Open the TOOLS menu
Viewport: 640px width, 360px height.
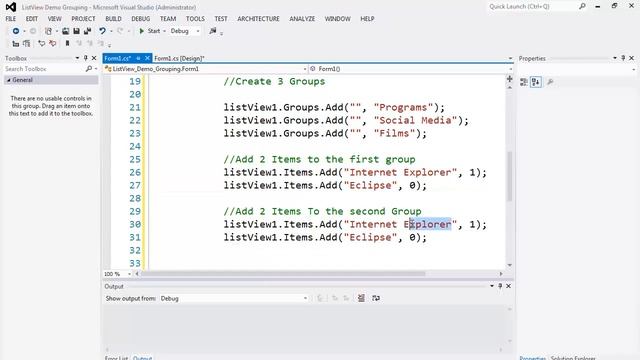point(195,19)
